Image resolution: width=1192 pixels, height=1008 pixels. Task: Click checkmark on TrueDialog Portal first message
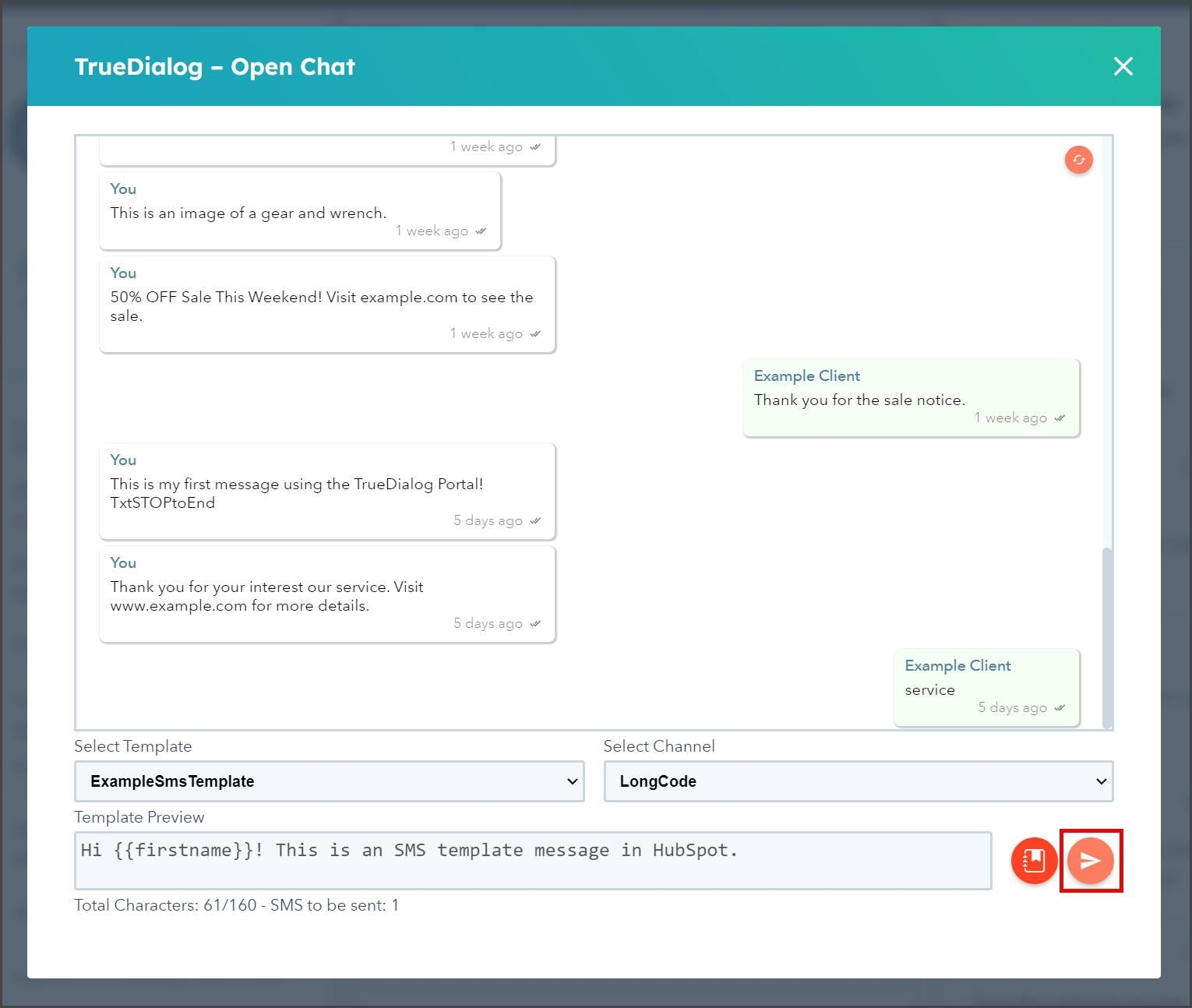(x=535, y=521)
